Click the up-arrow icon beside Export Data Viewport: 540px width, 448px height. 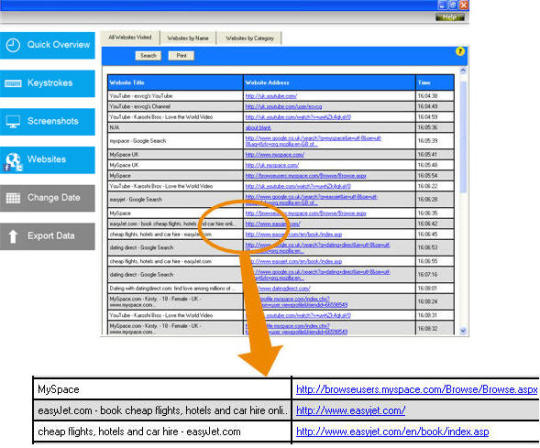click(x=13, y=236)
